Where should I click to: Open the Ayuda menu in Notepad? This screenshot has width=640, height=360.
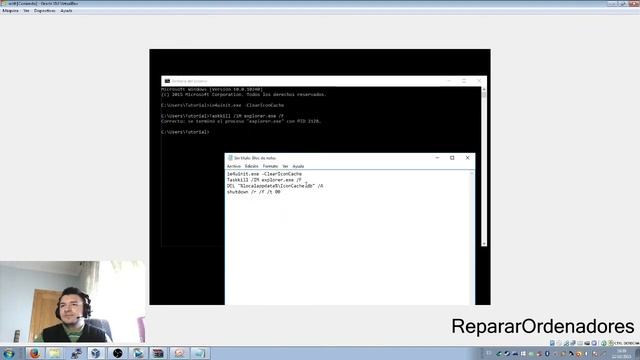298,166
